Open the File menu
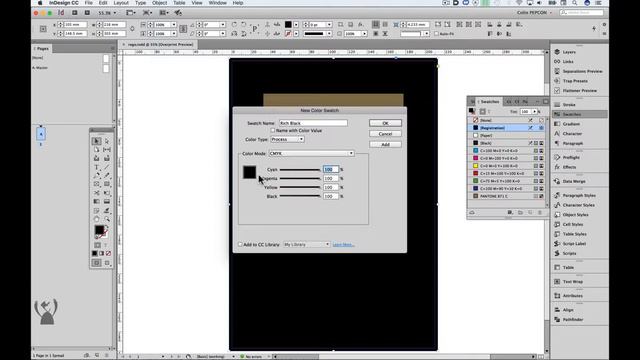The height and width of the screenshot is (360, 640). 89,3
